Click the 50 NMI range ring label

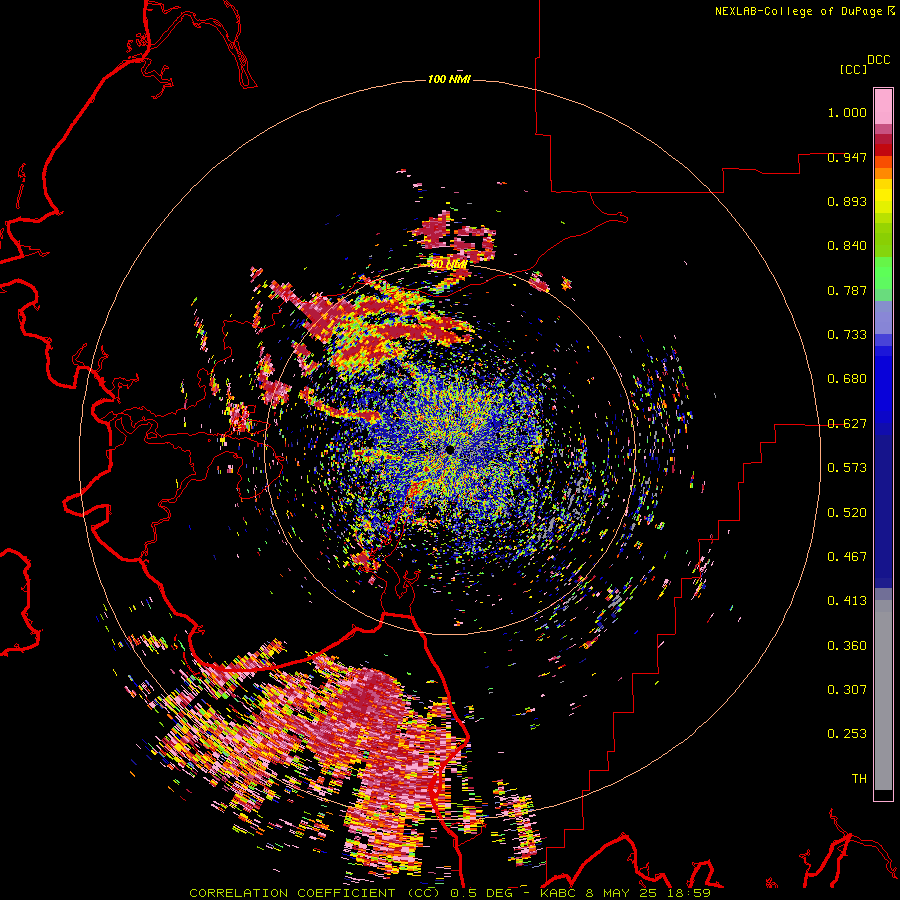[448, 265]
